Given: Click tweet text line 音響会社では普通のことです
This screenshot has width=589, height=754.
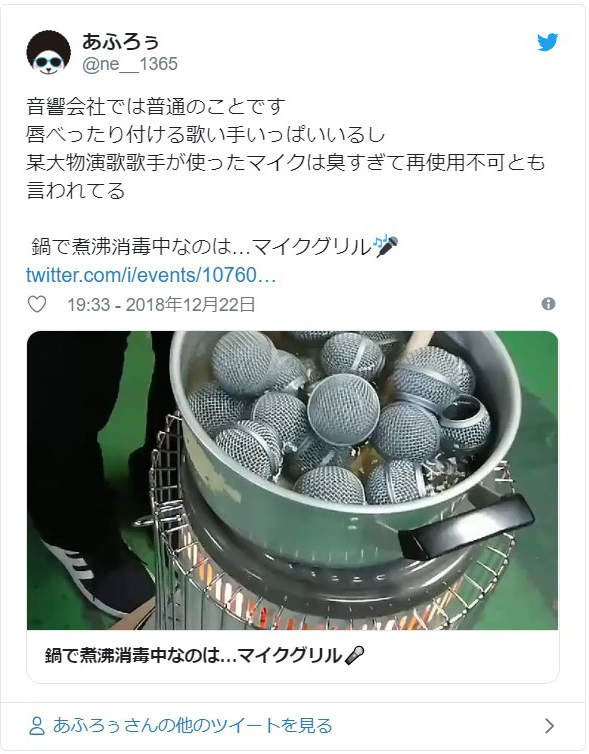Looking at the screenshot, I should pos(156,106).
